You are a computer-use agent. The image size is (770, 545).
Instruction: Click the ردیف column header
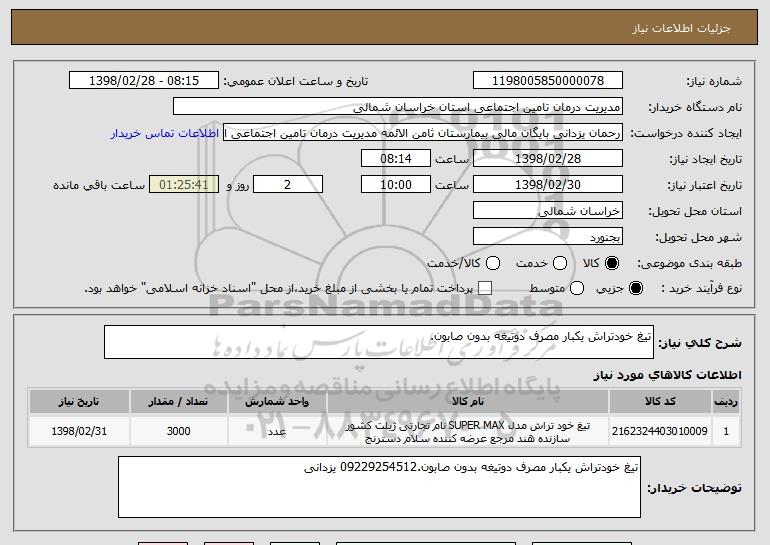(726, 402)
